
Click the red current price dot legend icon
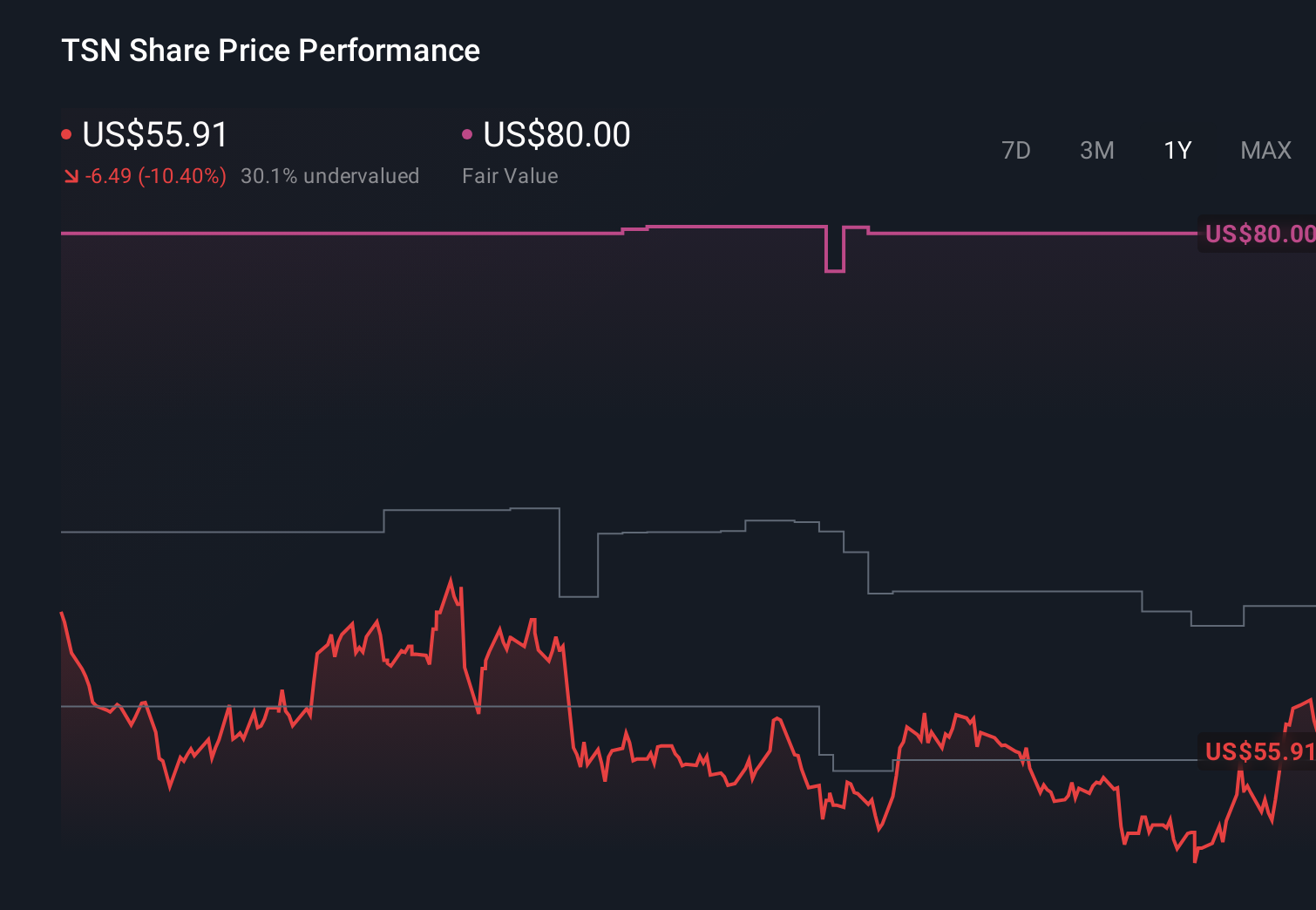click(66, 132)
